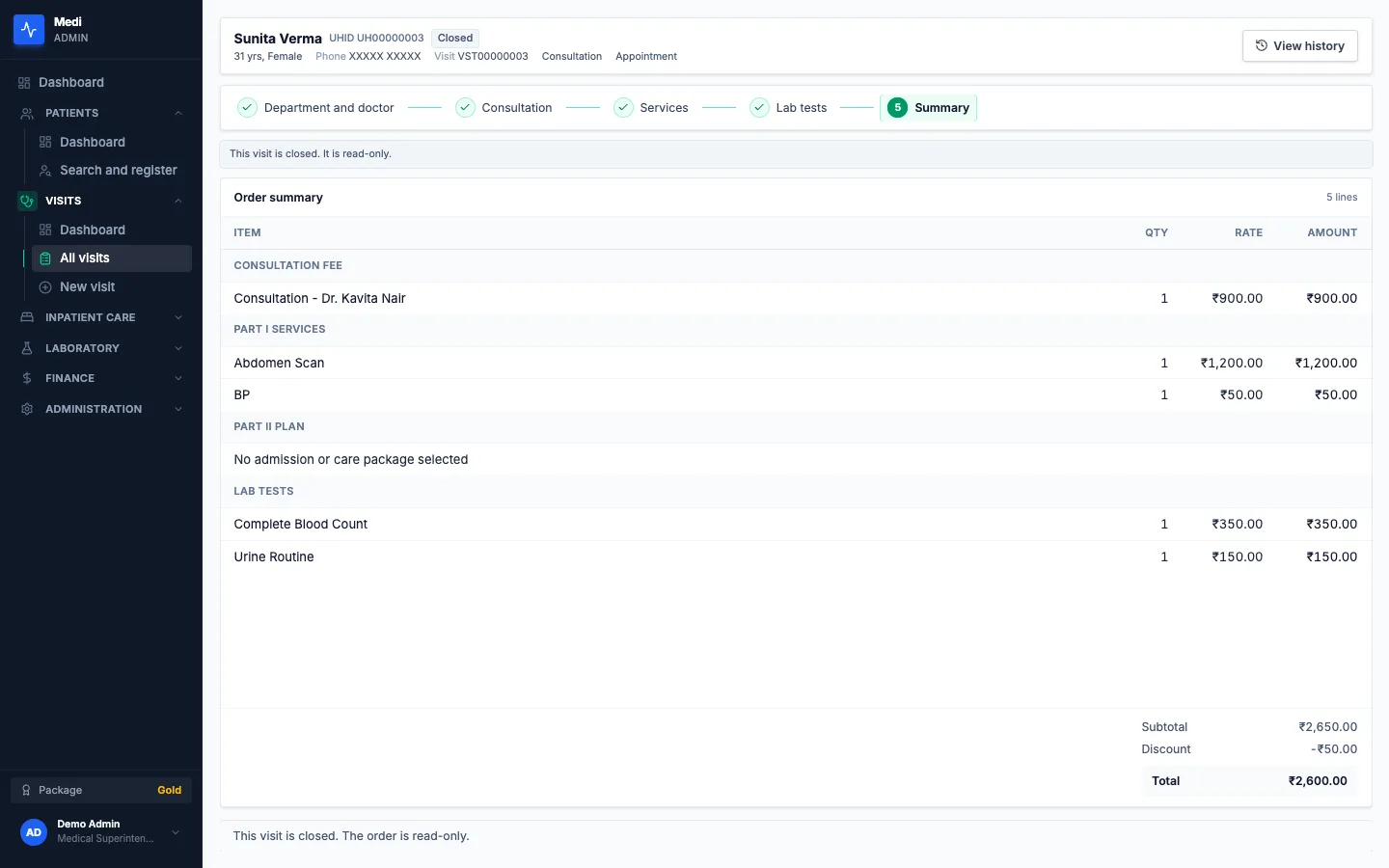Click the Inpatient Care bed icon
Viewport: 1389px width, 868px height.
pyautogui.click(x=27, y=317)
